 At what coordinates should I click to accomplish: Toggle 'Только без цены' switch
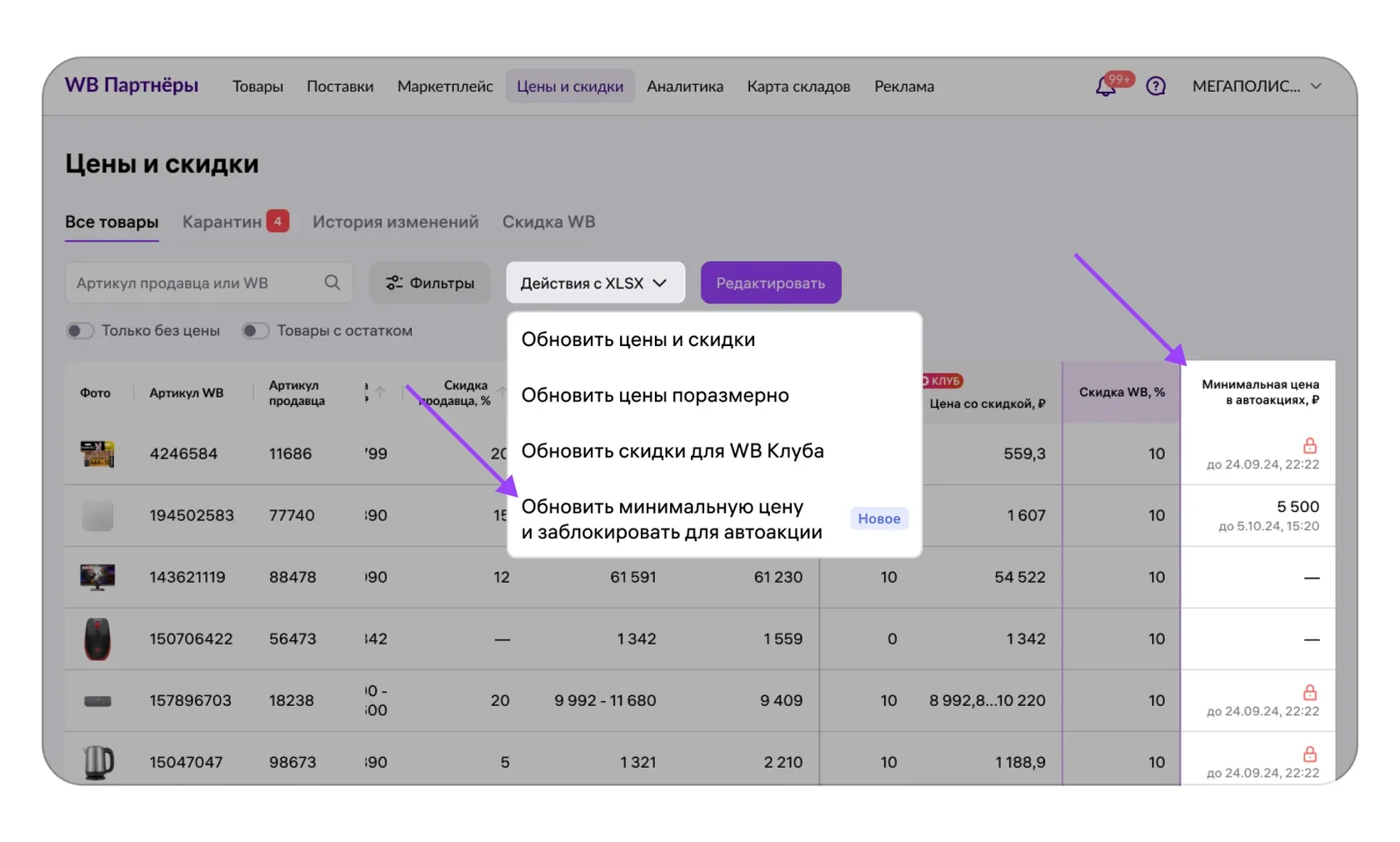(80, 331)
